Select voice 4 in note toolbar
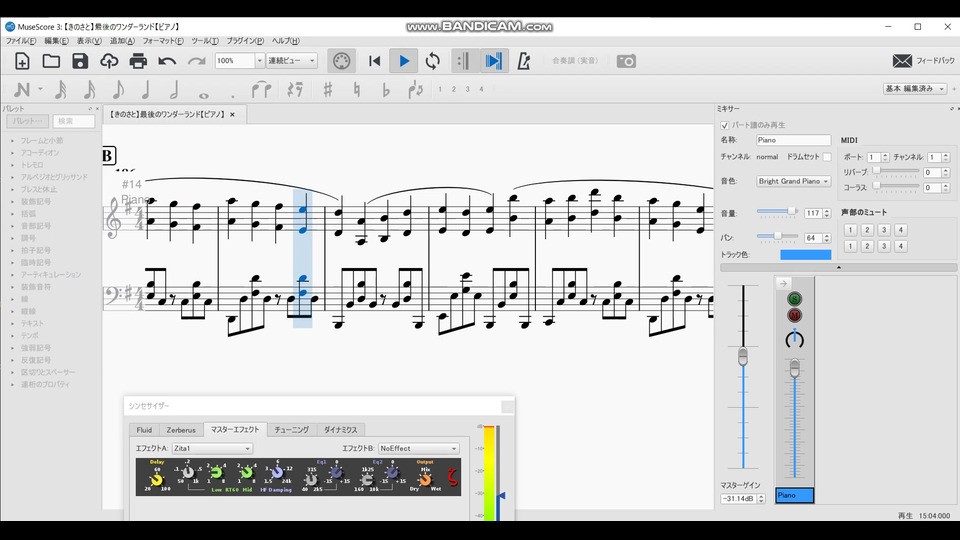960x540 pixels. tap(481, 89)
